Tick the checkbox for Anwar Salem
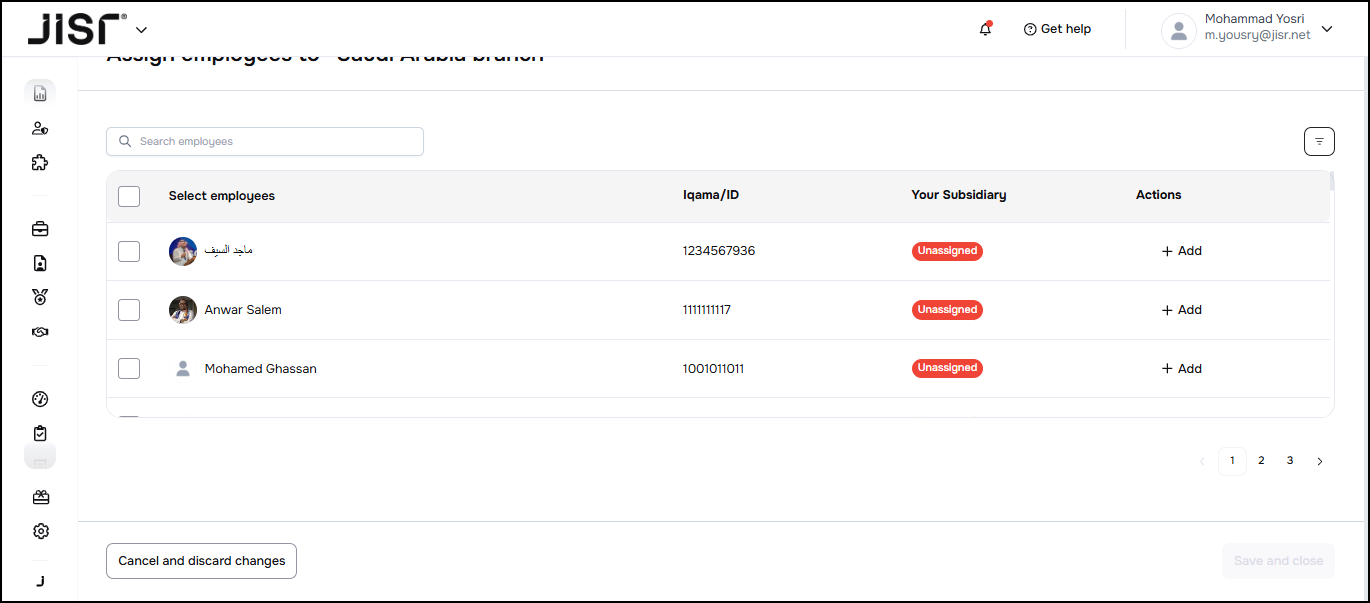This screenshot has height=603, width=1370. (x=129, y=310)
